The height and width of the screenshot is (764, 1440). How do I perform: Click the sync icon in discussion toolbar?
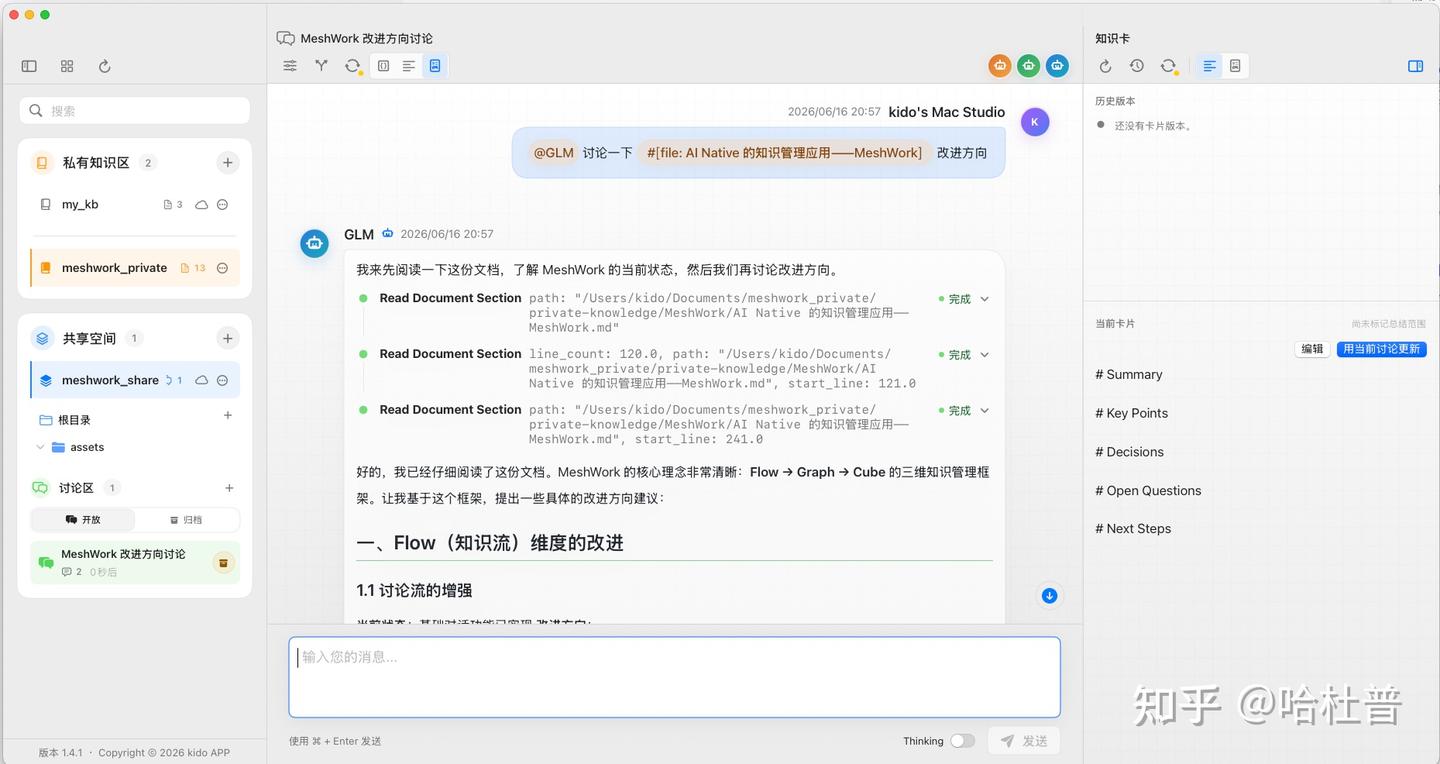pyautogui.click(x=353, y=66)
